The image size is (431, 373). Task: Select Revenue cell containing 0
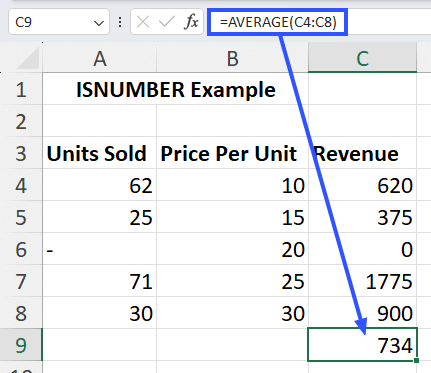362,249
